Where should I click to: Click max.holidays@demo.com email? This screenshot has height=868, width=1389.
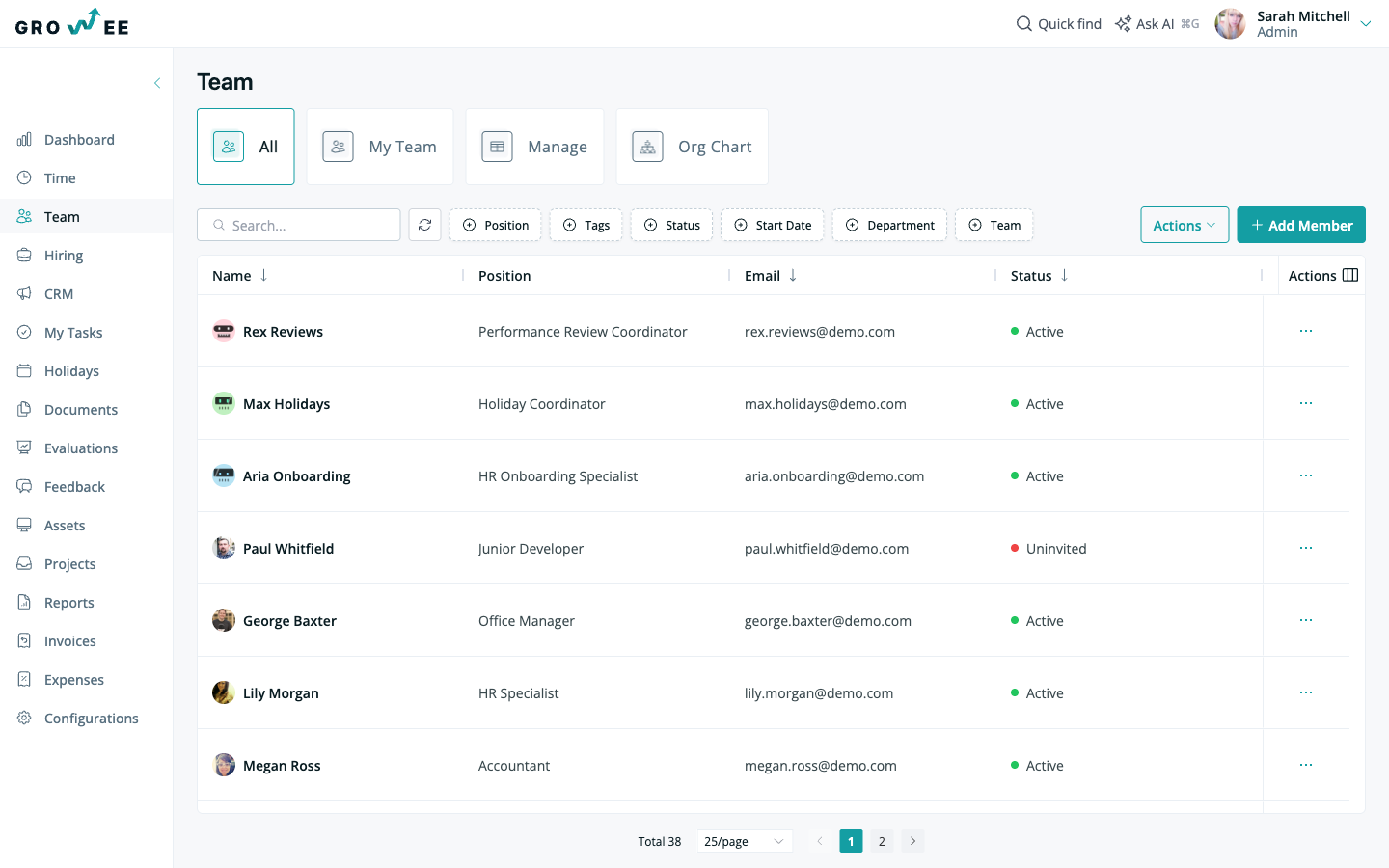(826, 404)
